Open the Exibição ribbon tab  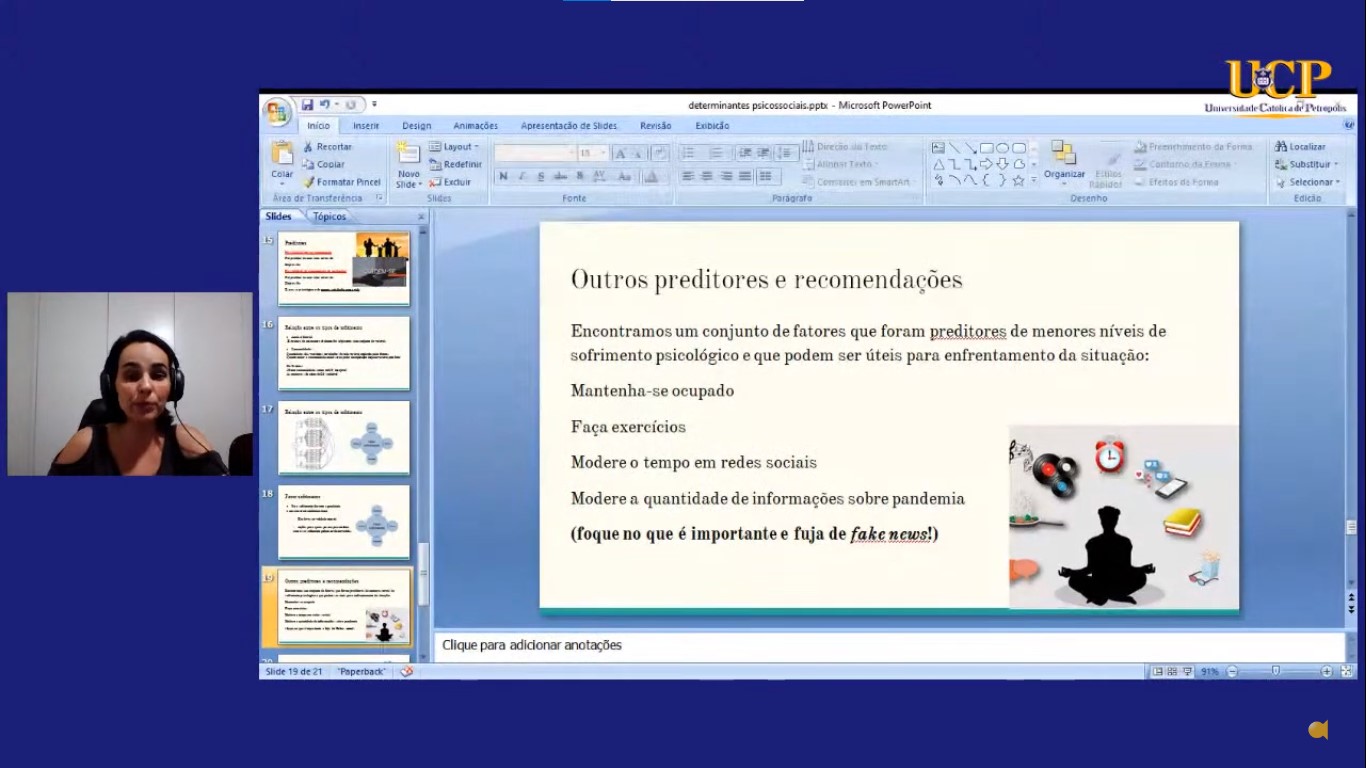coord(712,126)
